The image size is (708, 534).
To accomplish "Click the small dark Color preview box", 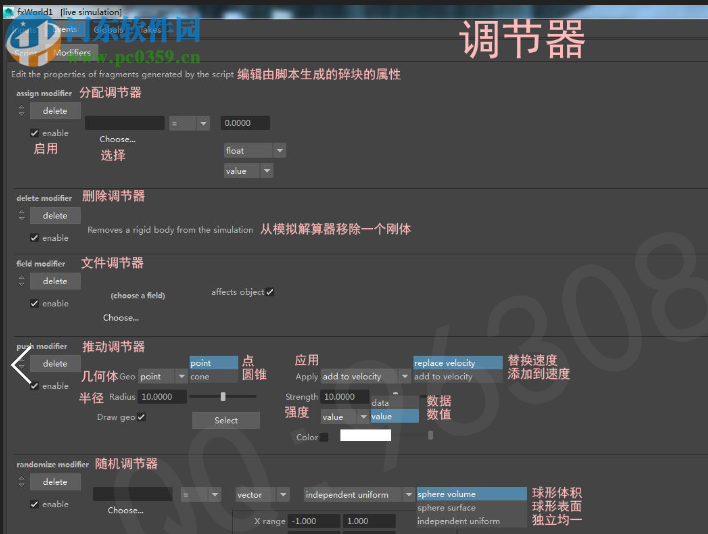I will tap(324, 437).
